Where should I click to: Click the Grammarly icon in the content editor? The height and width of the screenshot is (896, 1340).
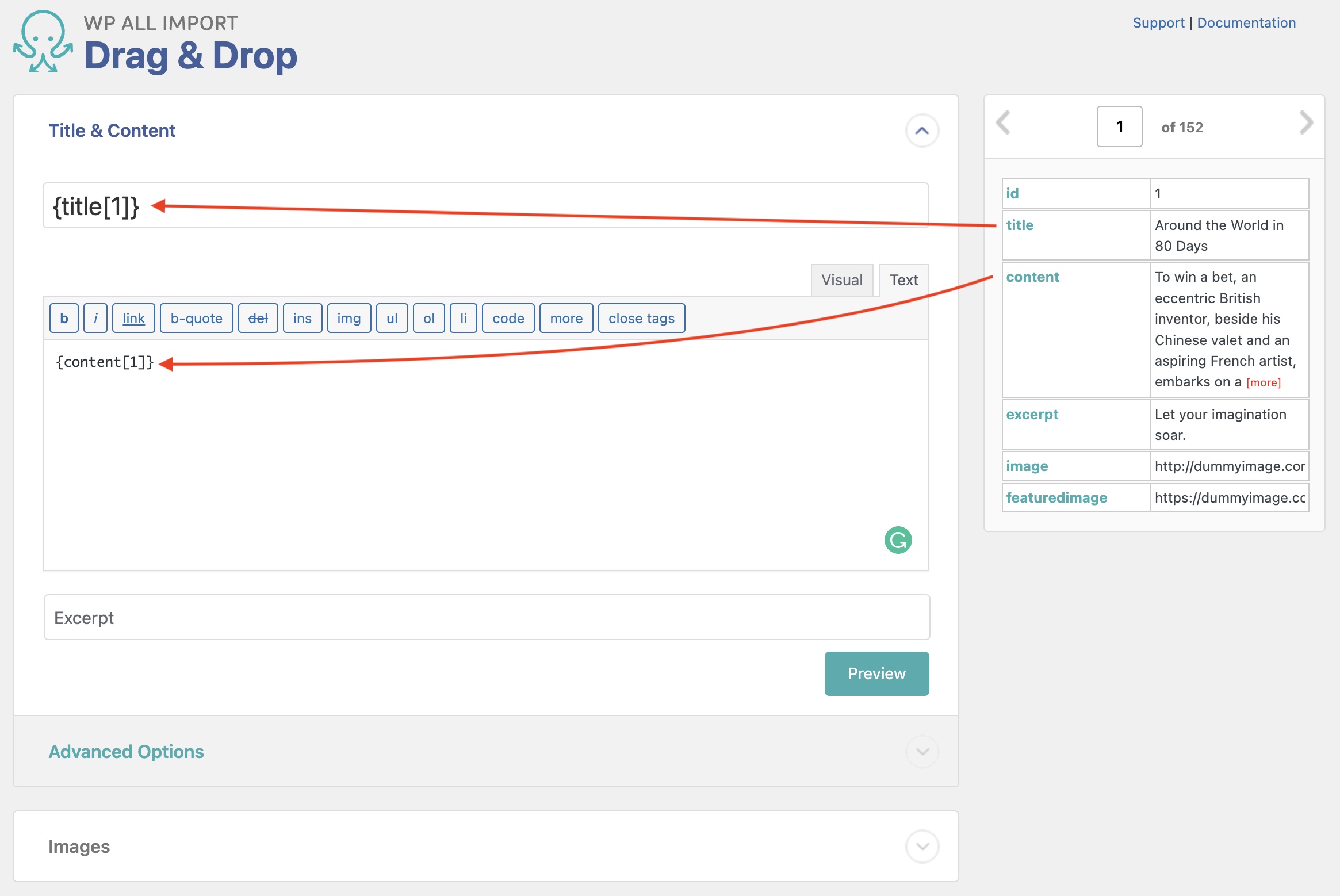click(898, 540)
